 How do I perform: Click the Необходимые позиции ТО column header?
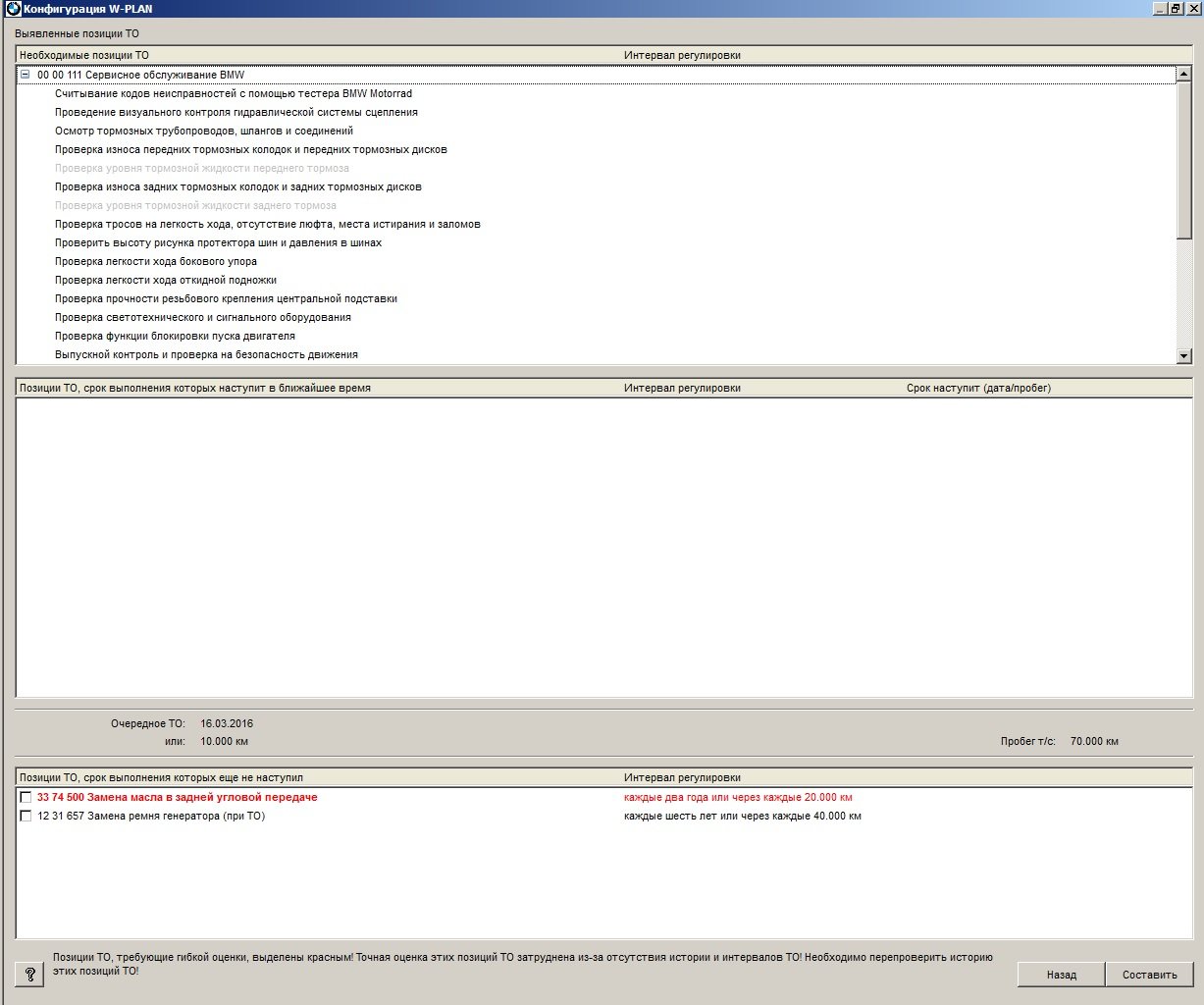[x=84, y=56]
